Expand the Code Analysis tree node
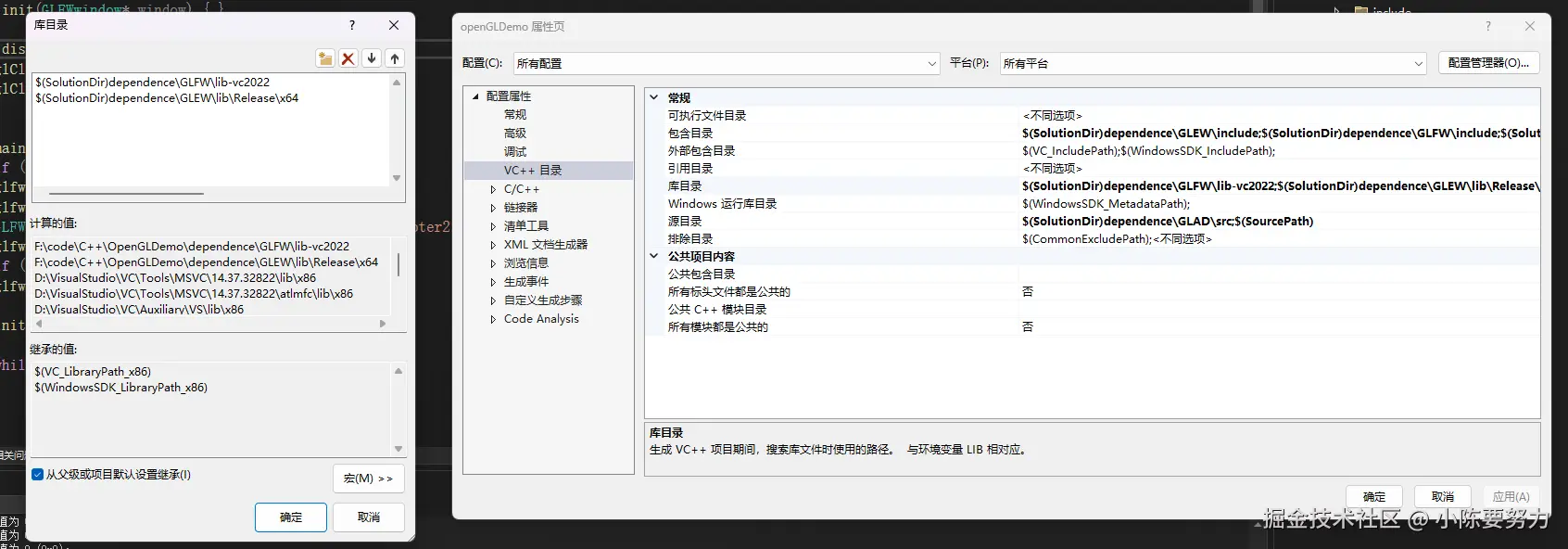The width and height of the screenshot is (1568, 549). coord(493,319)
